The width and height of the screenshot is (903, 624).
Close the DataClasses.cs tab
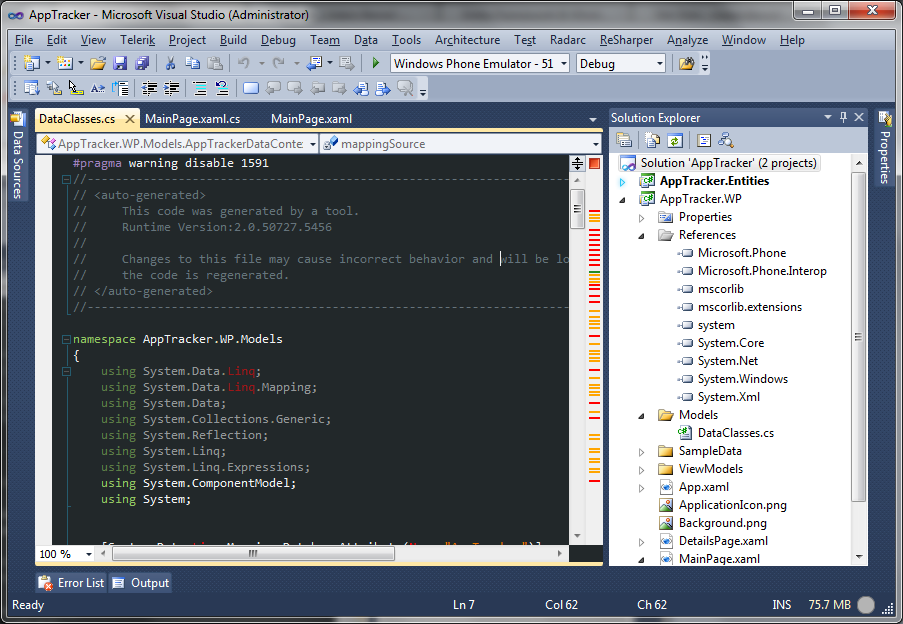pos(130,119)
